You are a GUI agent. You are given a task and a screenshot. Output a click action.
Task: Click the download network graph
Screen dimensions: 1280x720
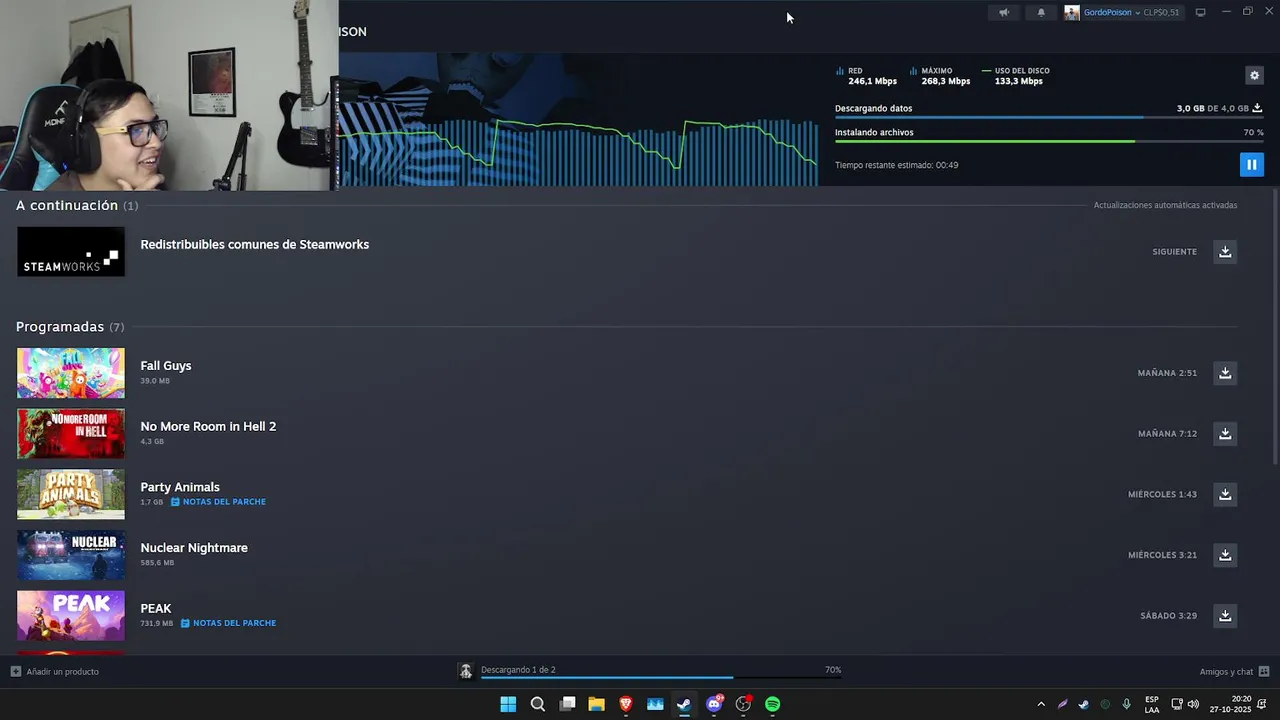578,150
